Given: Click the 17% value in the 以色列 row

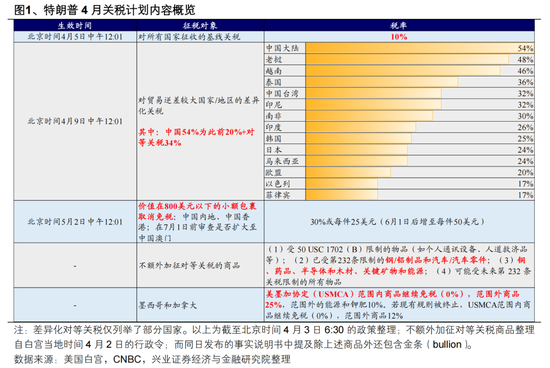Looking at the screenshot, I should point(525,184).
